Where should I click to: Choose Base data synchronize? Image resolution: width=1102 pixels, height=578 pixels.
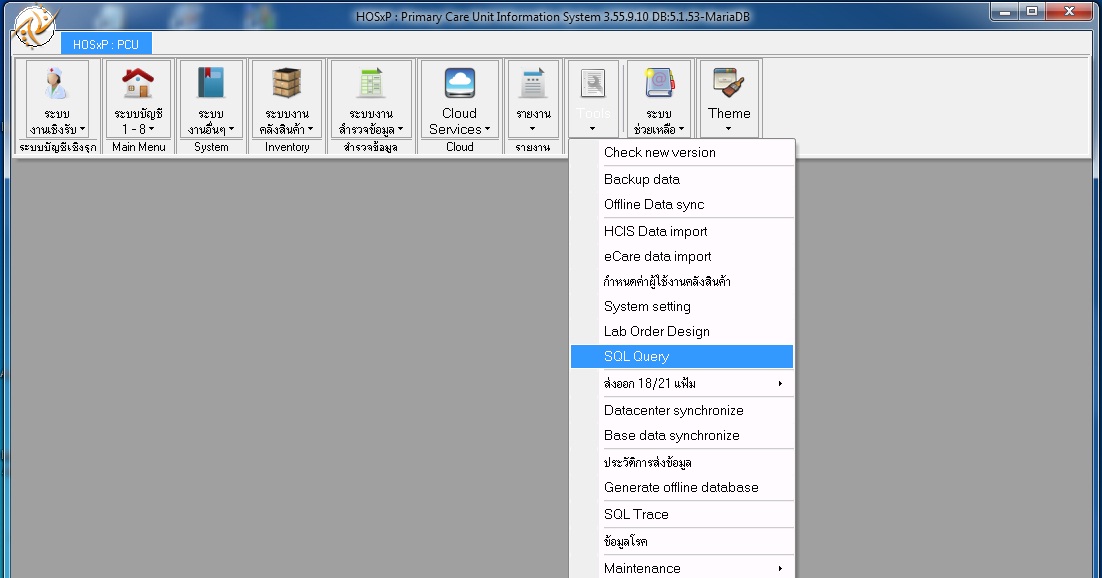point(682,435)
